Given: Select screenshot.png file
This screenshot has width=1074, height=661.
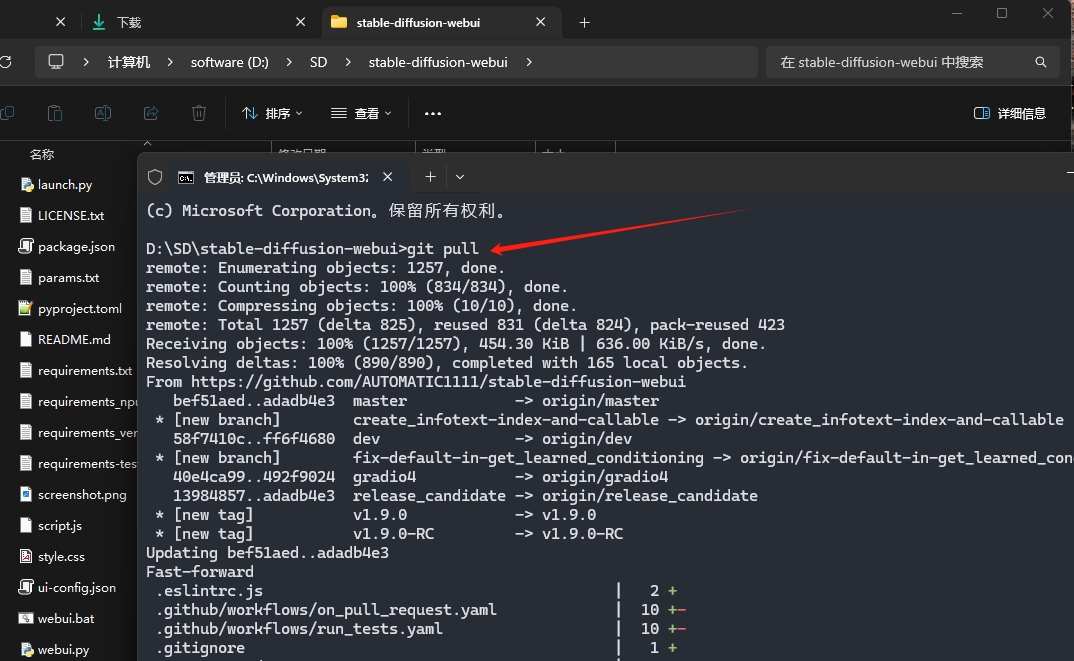Looking at the screenshot, I should click(82, 495).
